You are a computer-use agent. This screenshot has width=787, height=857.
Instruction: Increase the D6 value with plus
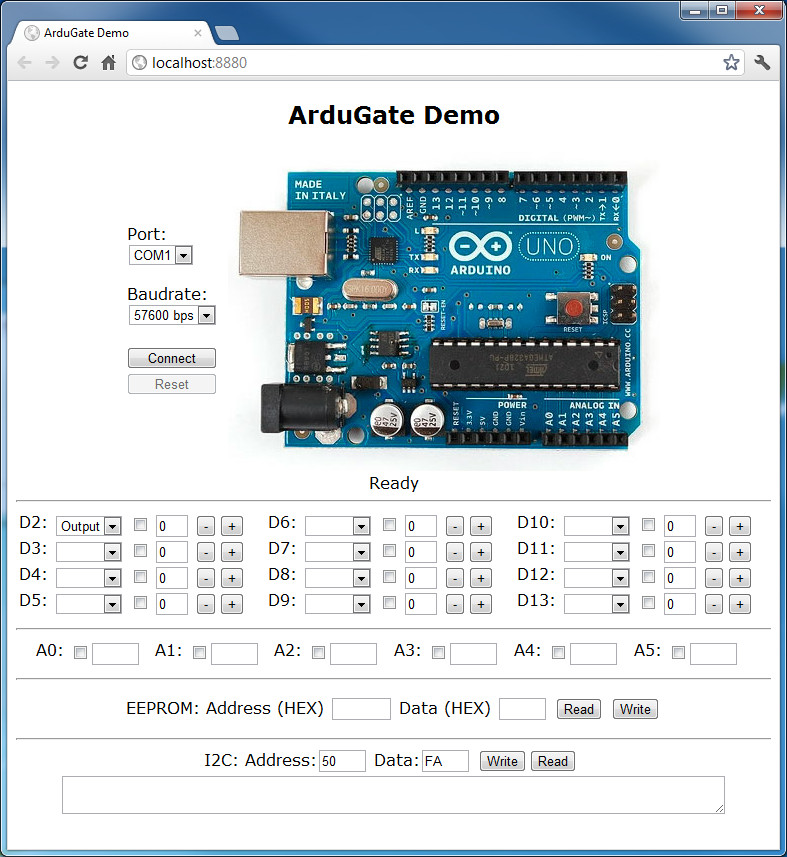(481, 526)
